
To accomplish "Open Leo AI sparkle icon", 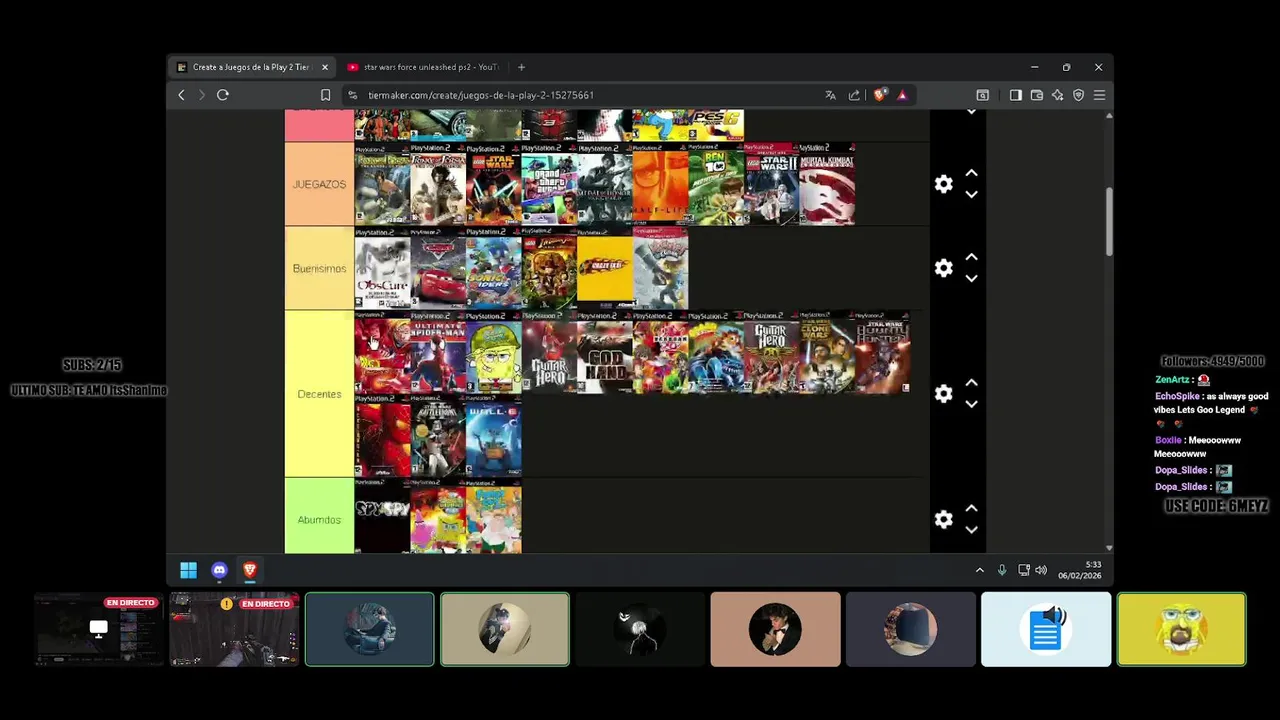I will 1058,95.
